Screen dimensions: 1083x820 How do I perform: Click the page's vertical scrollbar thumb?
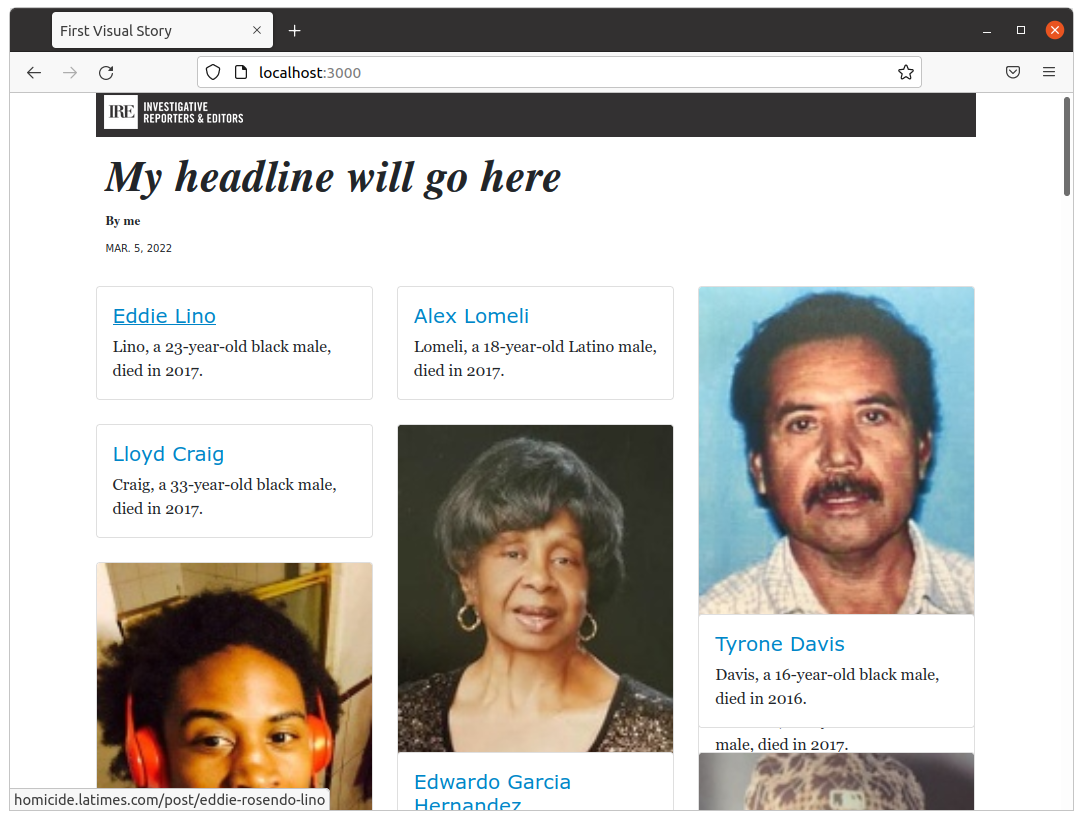(x=1066, y=146)
